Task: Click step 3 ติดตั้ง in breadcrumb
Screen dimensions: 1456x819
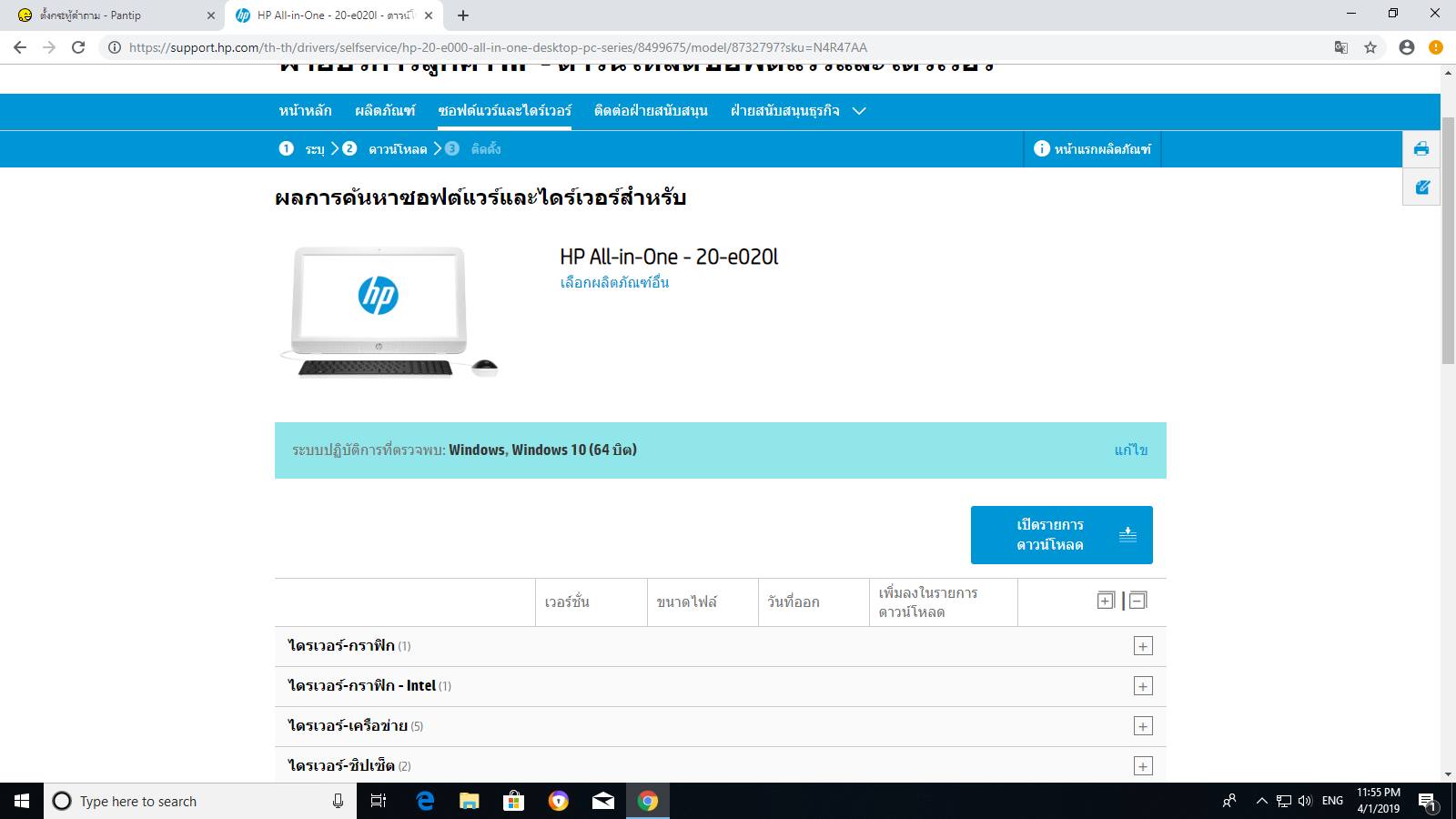Action: tap(472, 148)
